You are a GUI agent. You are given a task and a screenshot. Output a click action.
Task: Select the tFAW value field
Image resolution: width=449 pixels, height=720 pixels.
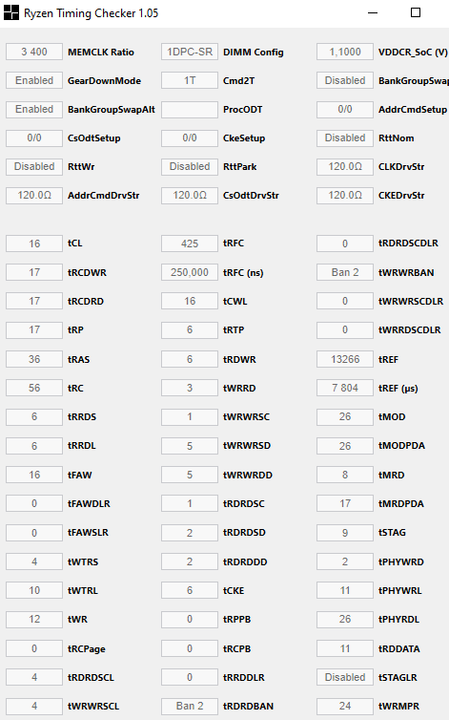[x=34, y=475]
